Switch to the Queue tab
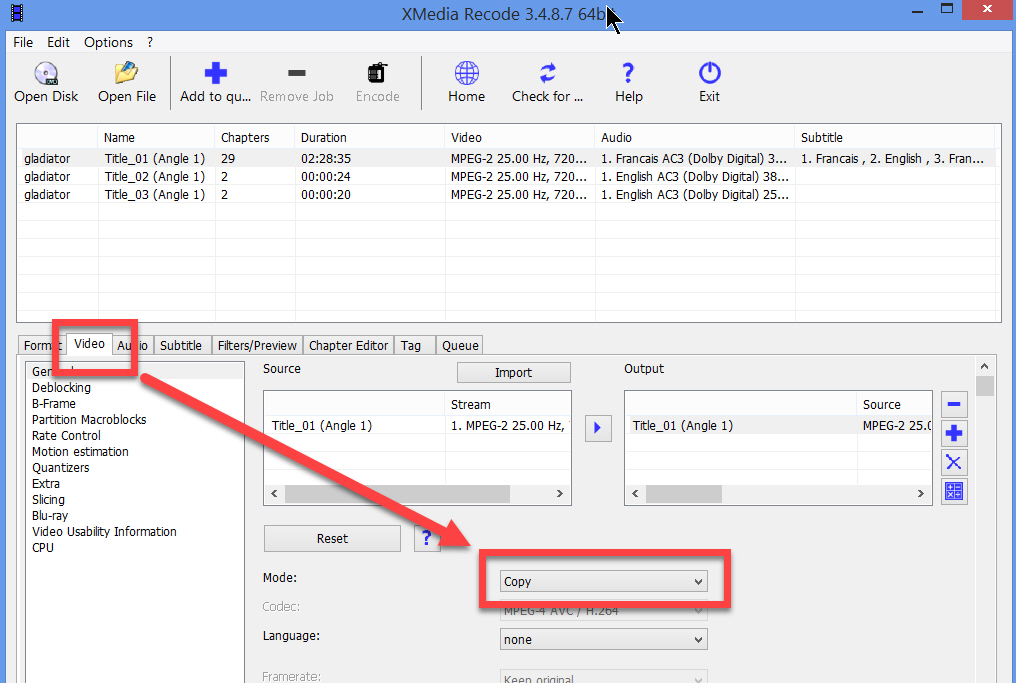 460,345
